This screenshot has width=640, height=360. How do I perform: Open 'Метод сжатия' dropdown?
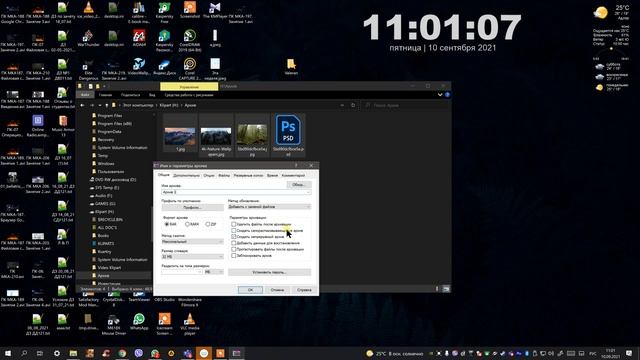[x=192, y=242]
